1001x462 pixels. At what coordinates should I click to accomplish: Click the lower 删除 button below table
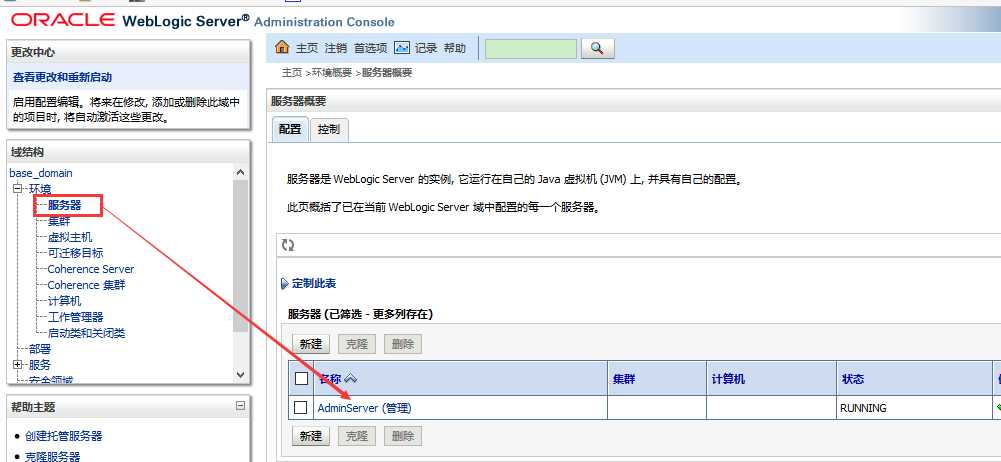403,436
